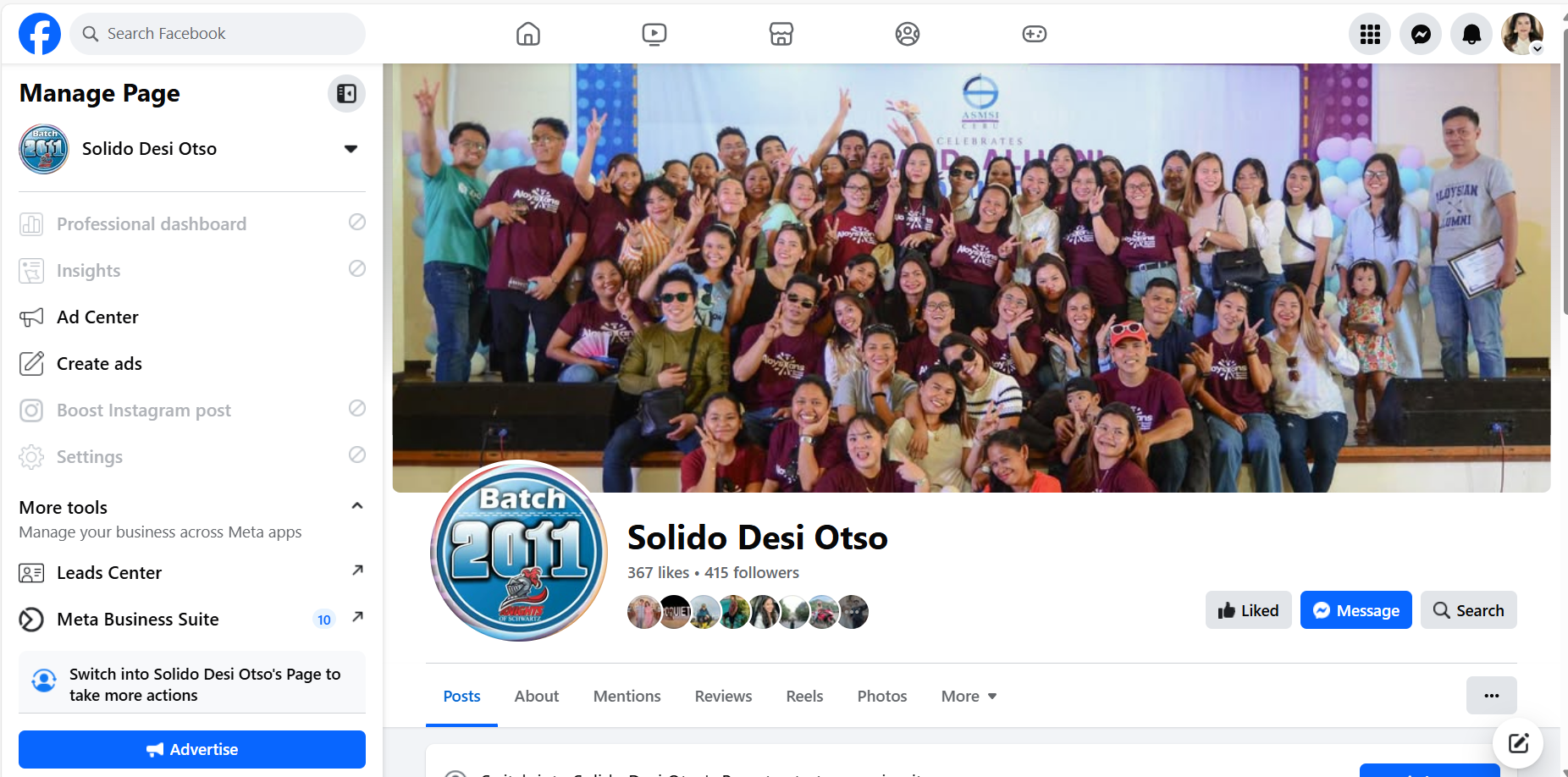Switch to the Mentions tab
This screenshot has width=1568, height=777.
[x=627, y=697]
